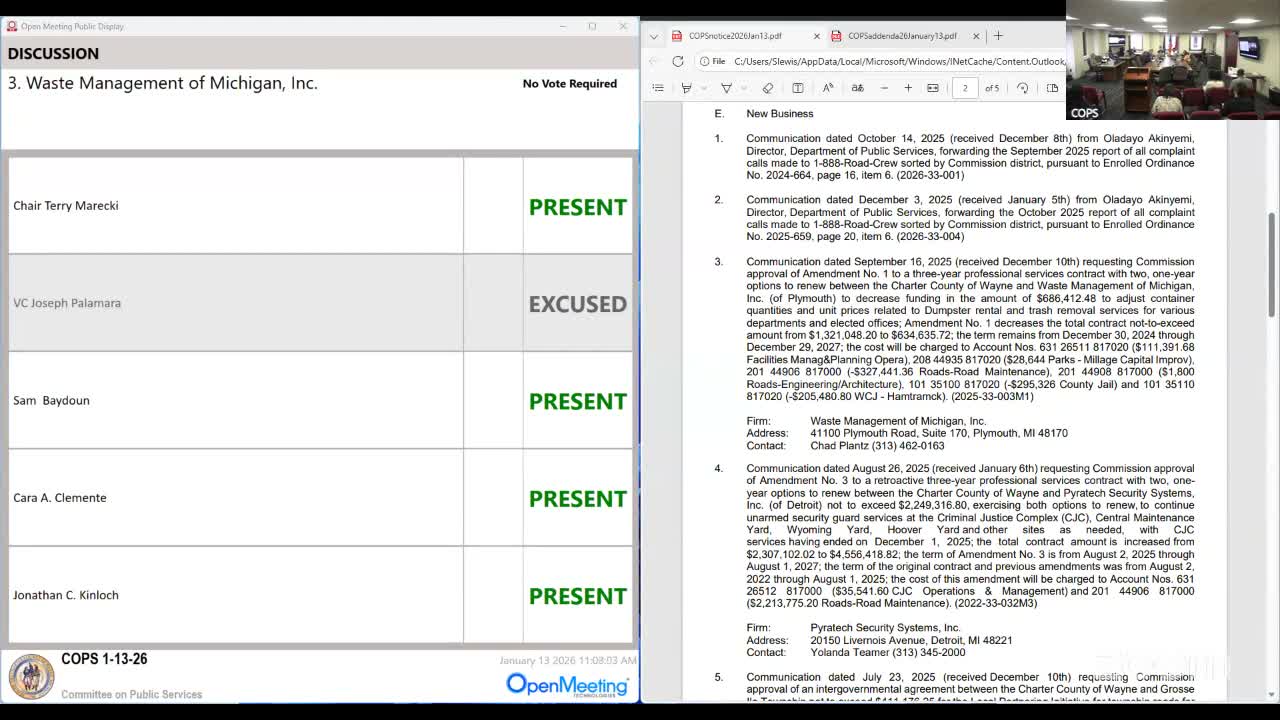Choose the Add text tool in PDF toolbar
Viewport: 1280px width, 720px height.
coord(798,88)
